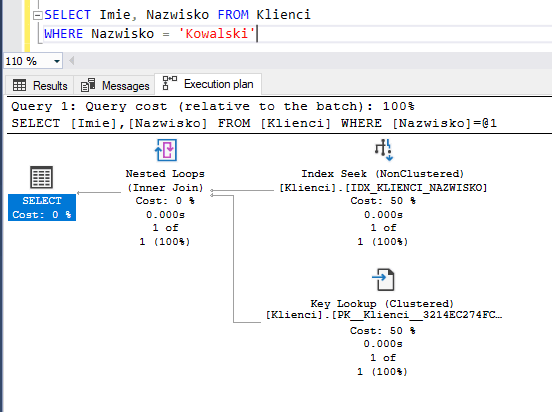Click the SELECT result table icon

pyautogui.click(x=42, y=177)
